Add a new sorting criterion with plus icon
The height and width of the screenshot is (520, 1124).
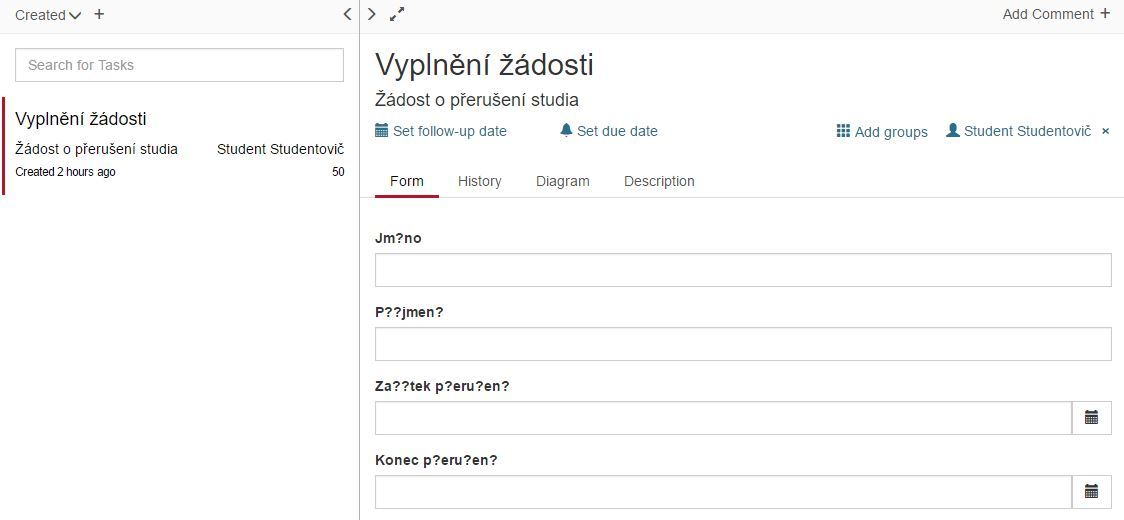(x=99, y=14)
